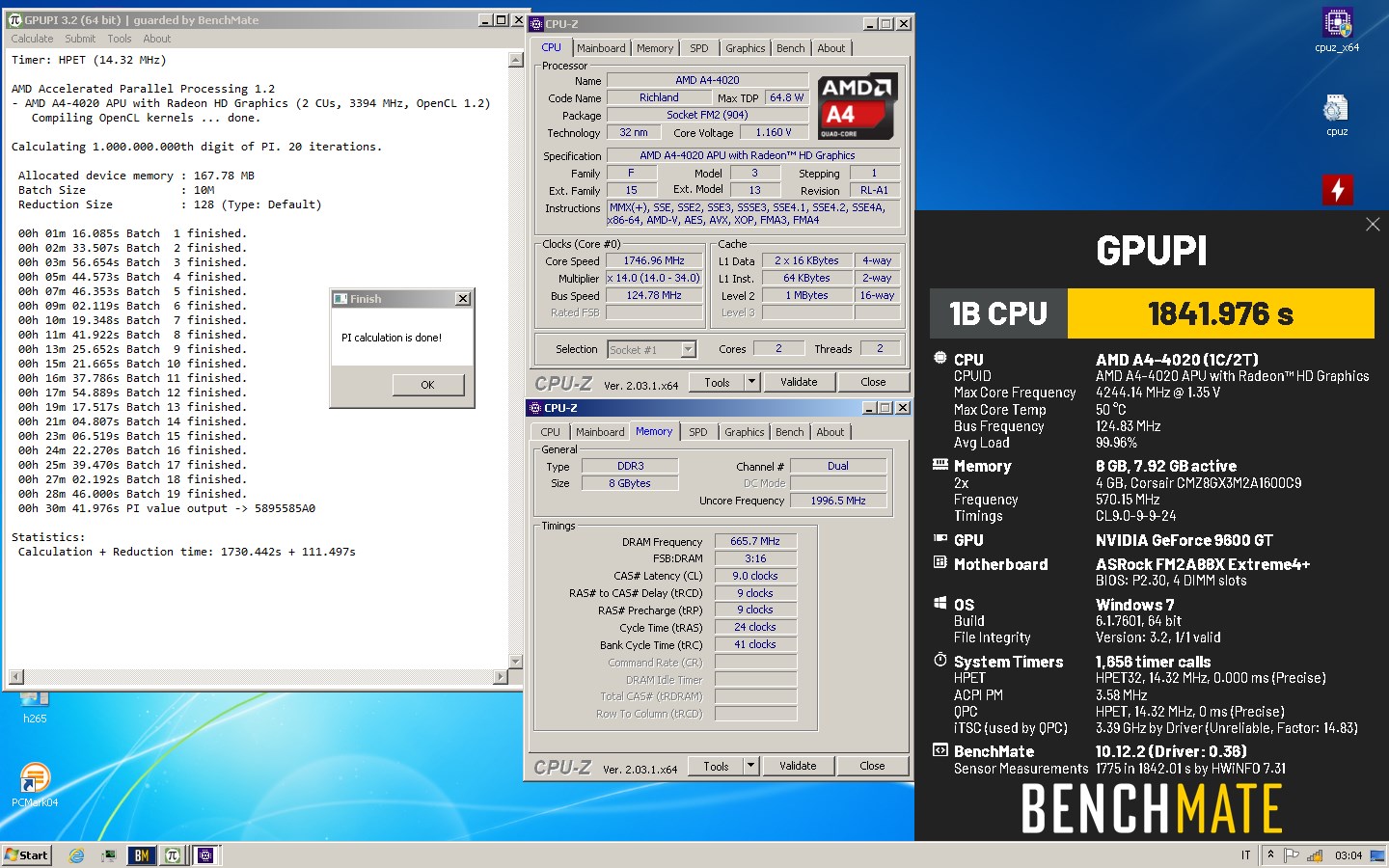The image size is (1389, 868).
Task: Open the About menu in GPUPI
Action: pyautogui.click(x=157, y=39)
